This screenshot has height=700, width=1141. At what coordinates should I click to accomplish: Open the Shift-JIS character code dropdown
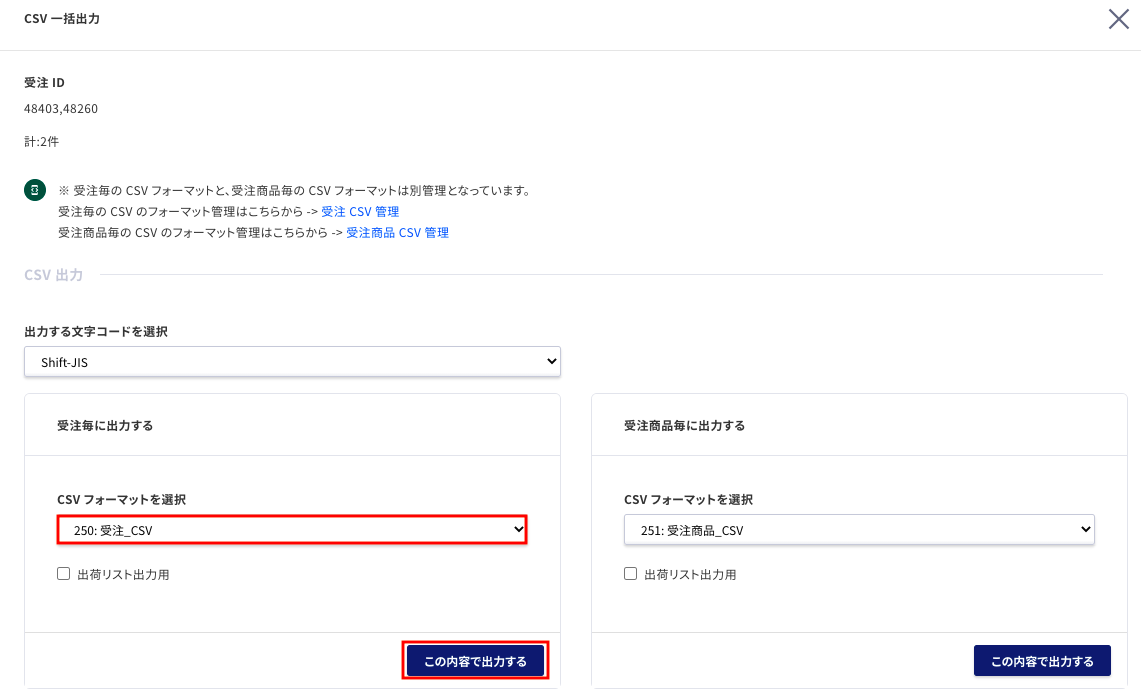[293, 362]
